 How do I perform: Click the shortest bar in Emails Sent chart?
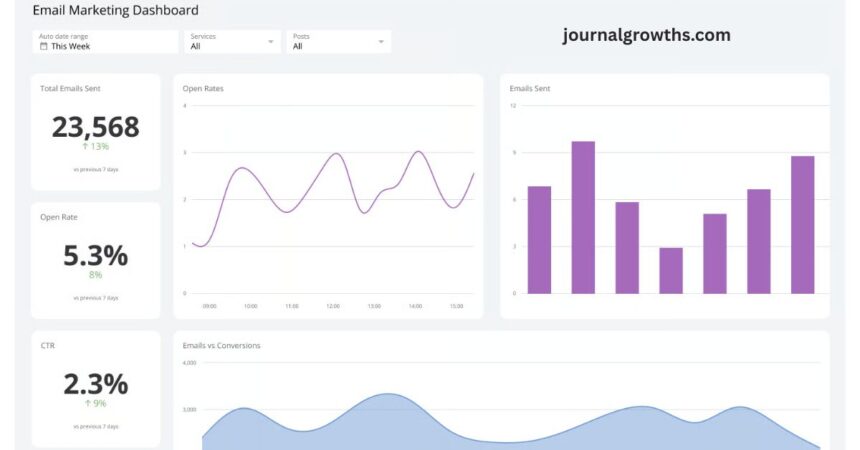671,270
